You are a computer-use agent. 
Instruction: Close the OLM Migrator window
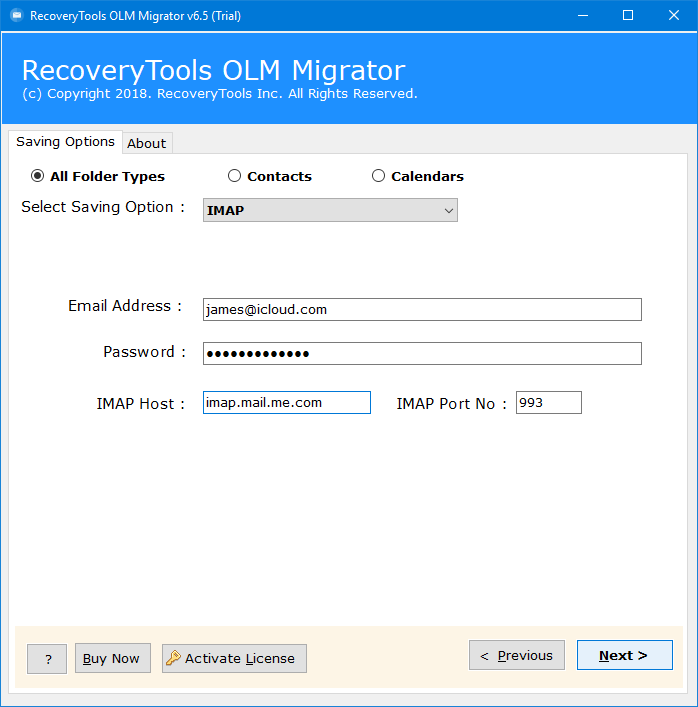pyautogui.click(x=674, y=16)
